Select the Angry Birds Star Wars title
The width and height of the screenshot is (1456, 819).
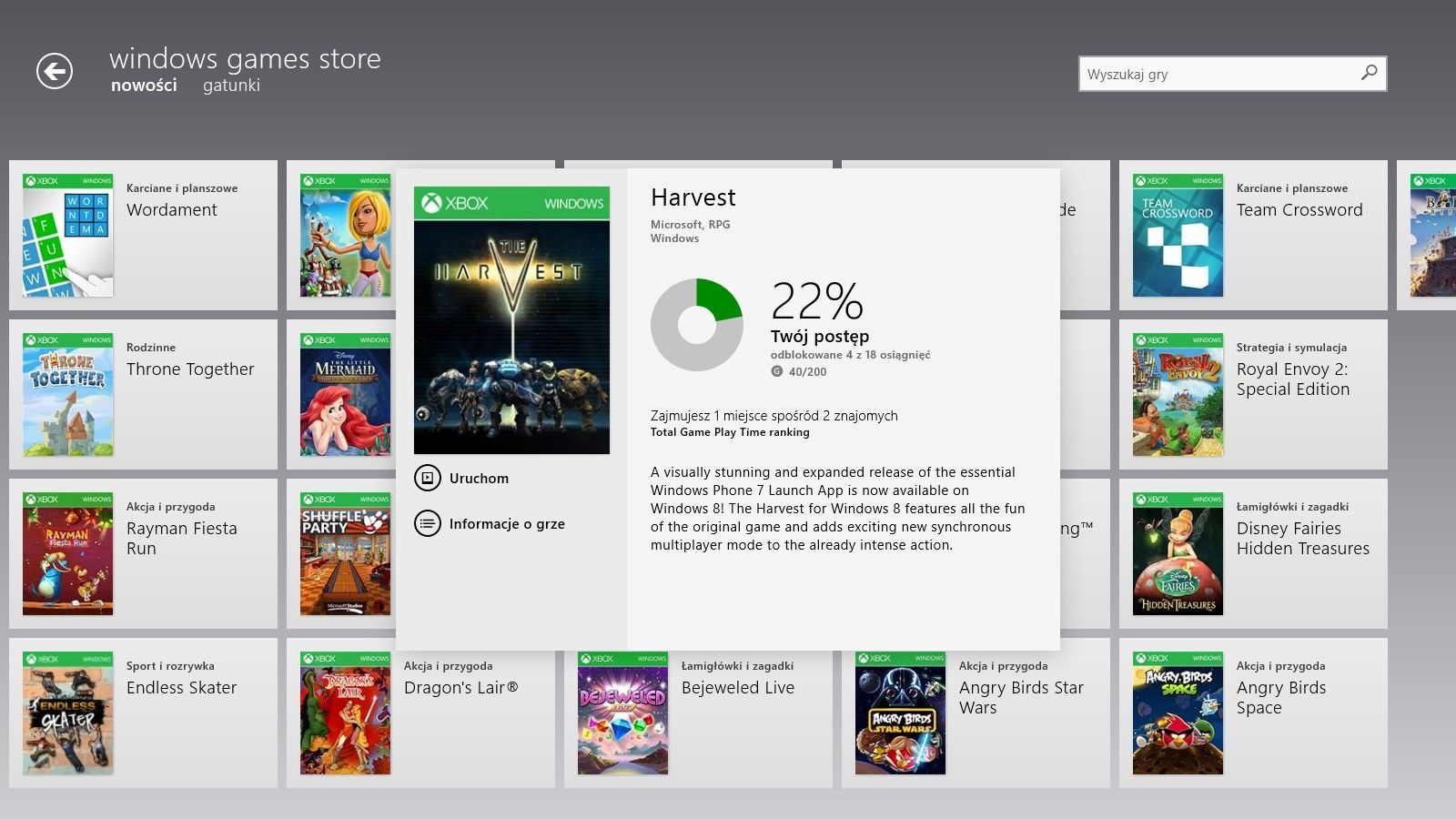point(1022,698)
